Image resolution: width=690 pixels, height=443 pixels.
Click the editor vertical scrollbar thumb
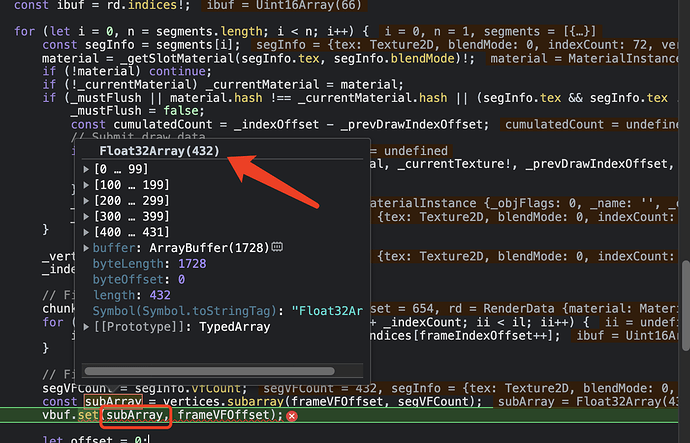pos(685,306)
